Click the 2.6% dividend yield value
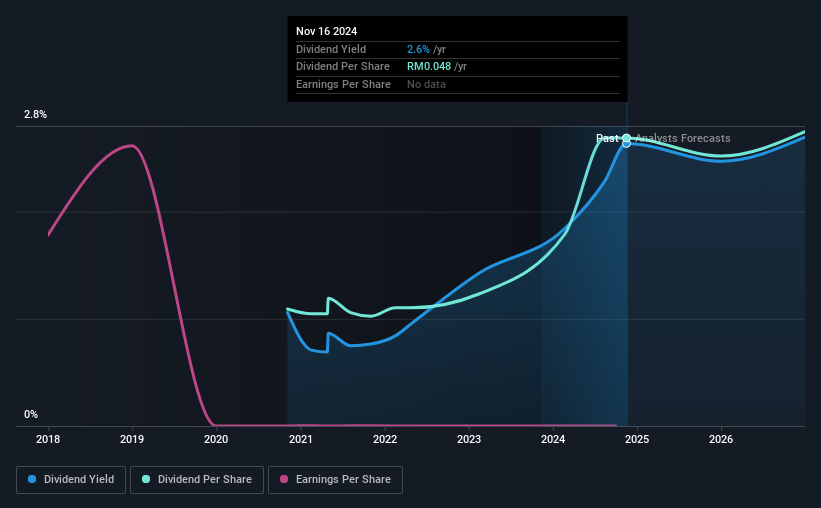The image size is (821, 508). [x=418, y=49]
